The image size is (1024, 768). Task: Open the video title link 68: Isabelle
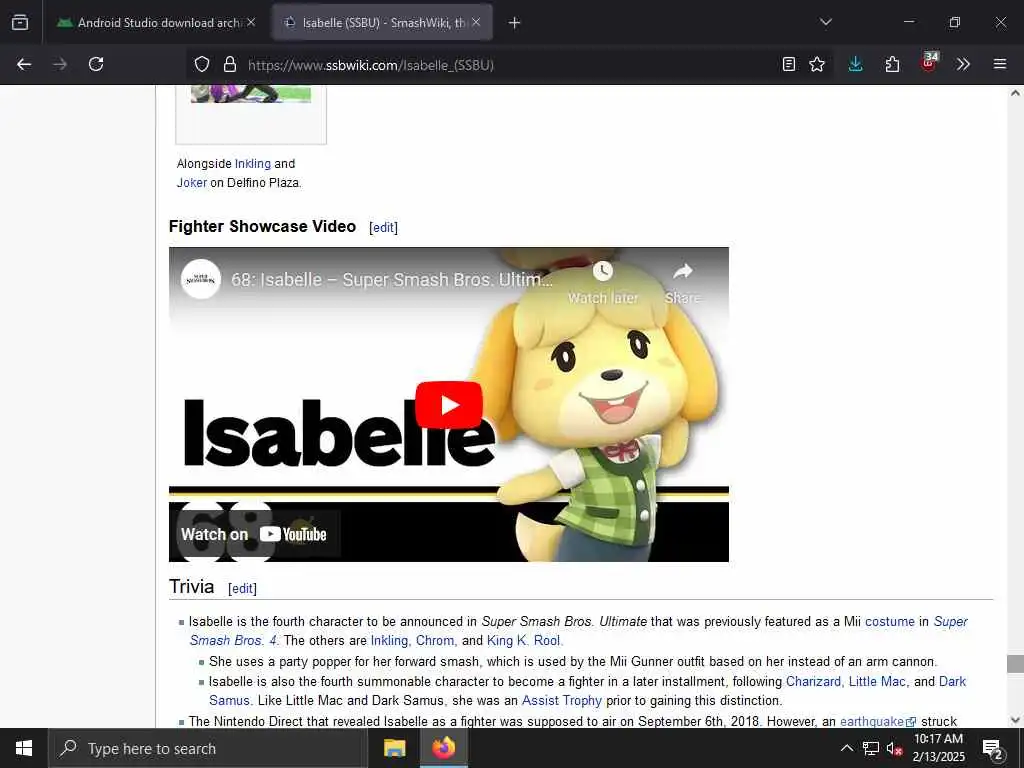[x=392, y=280]
